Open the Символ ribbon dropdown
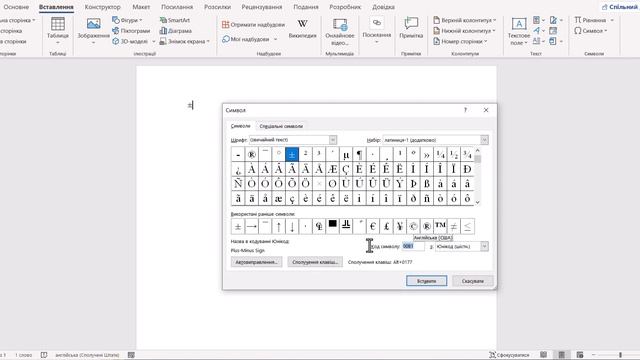The image size is (640, 360). (x=591, y=31)
